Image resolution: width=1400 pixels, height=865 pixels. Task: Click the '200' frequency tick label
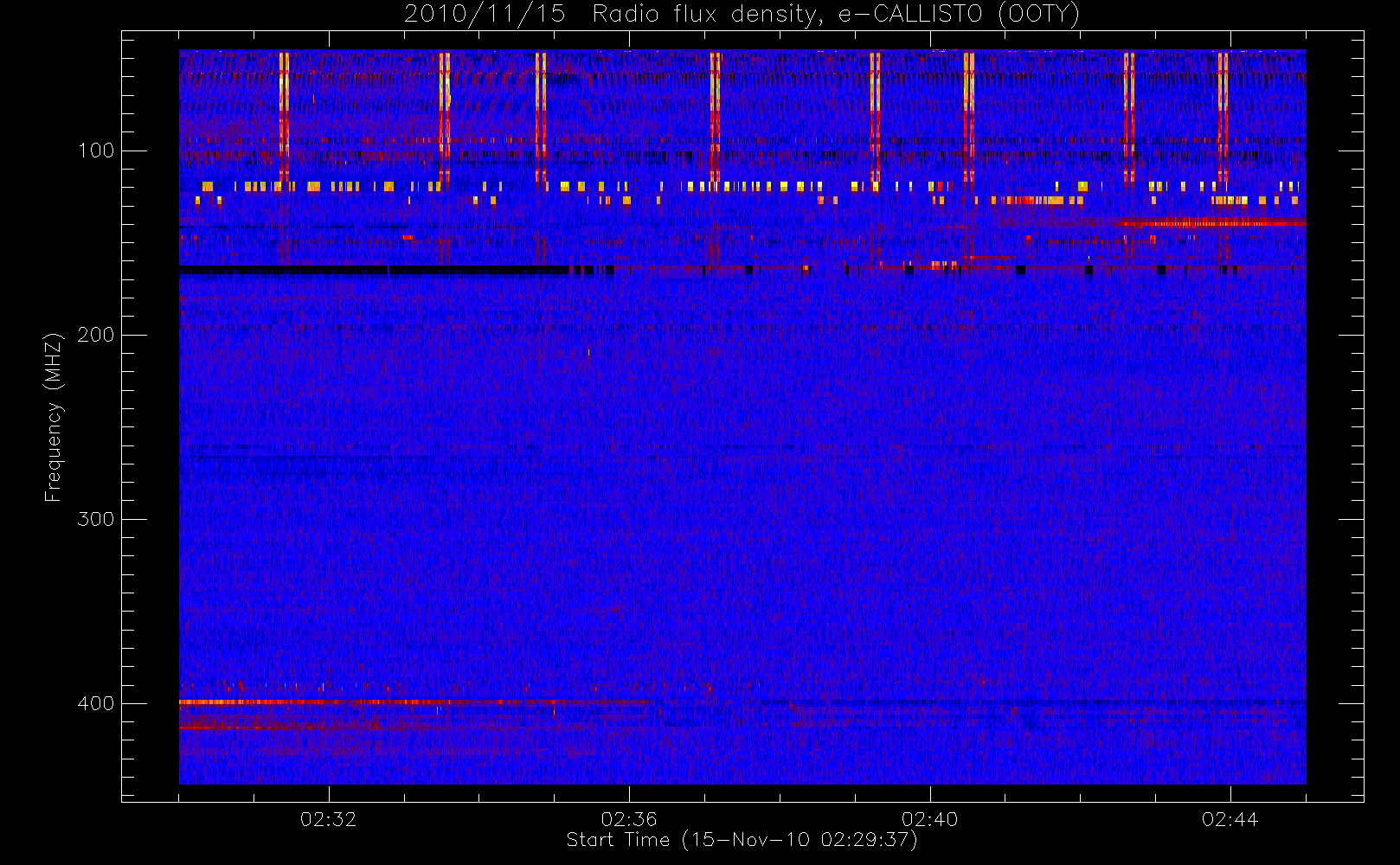click(x=95, y=335)
